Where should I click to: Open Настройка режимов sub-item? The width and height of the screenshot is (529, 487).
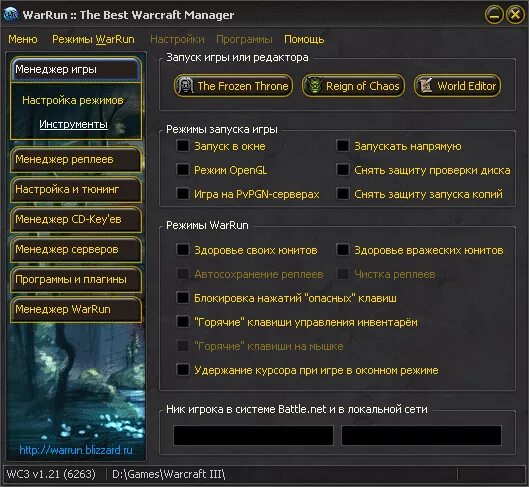coord(73,100)
